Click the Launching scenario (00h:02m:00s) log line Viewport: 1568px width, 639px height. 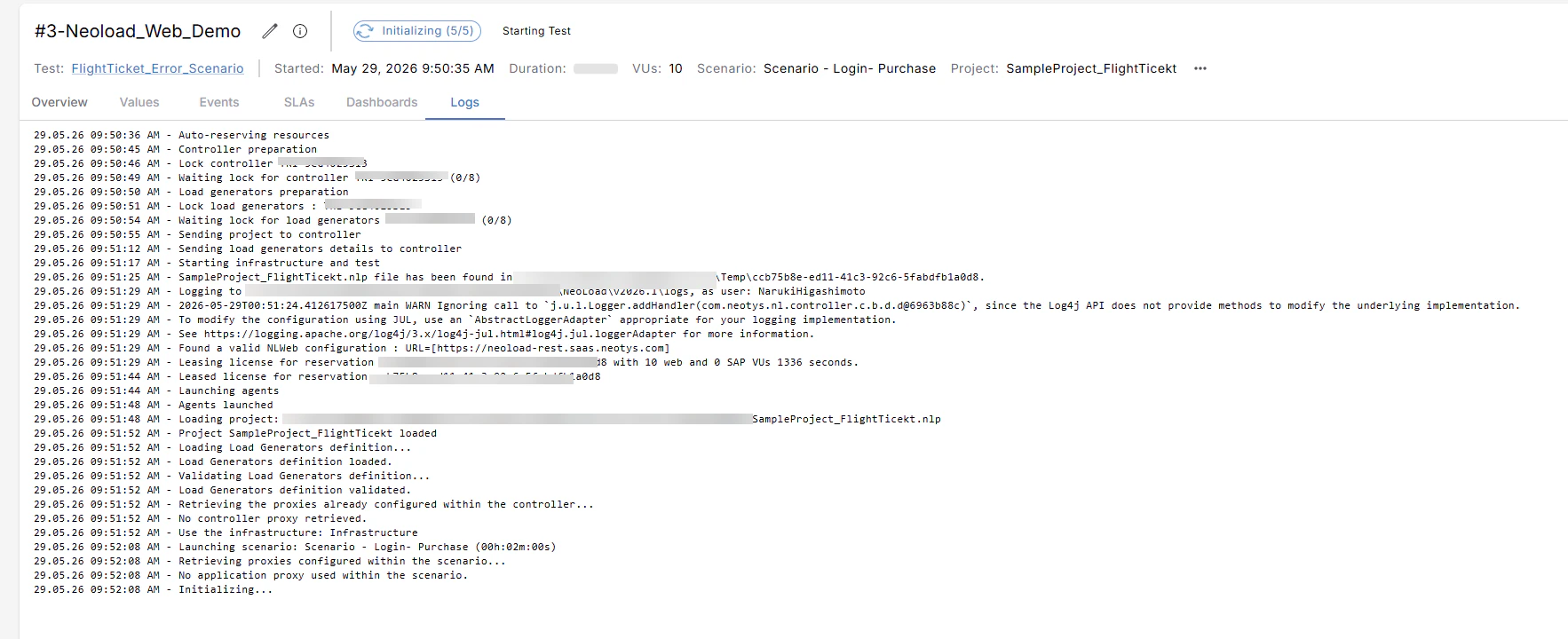(x=295, y=547)
